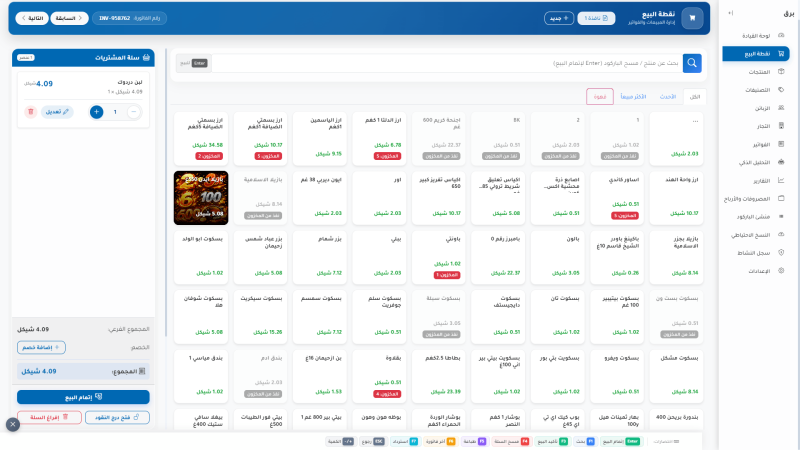Viewport: 800px width, 450px height.
Task: Add بسكوت مشكل product card
Action: pyautogui.click(x=676, y=377)
